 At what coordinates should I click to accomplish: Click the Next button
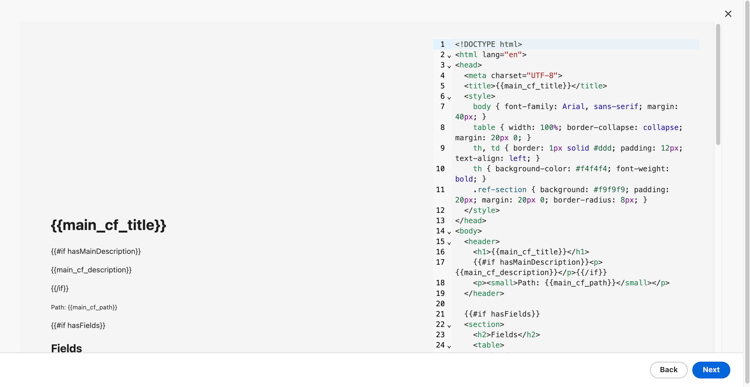tap(711, 370)
